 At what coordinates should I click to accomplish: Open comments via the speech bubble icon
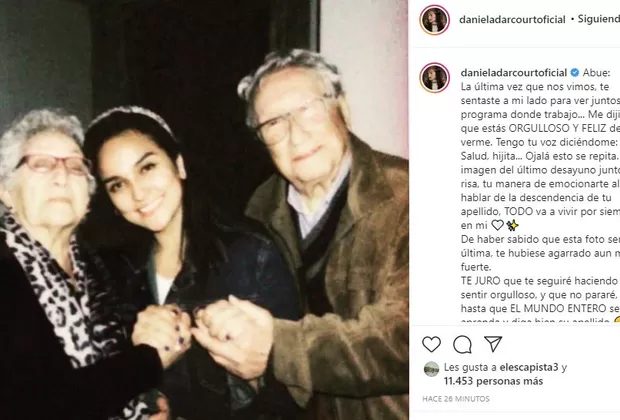(462, 344)
